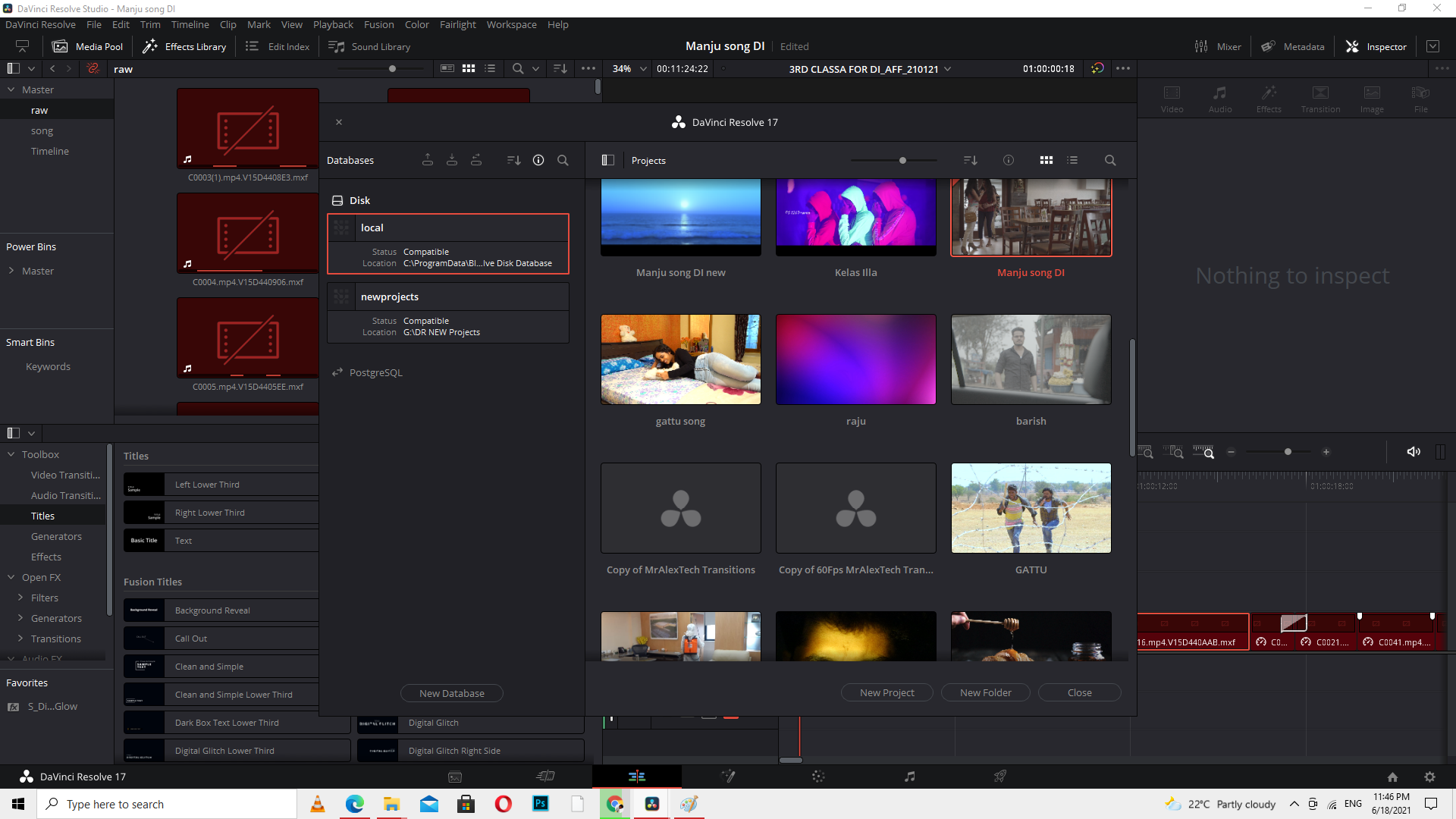Search clips in the media pool
Screen dimensions: 1456x819
coord(518,68)
